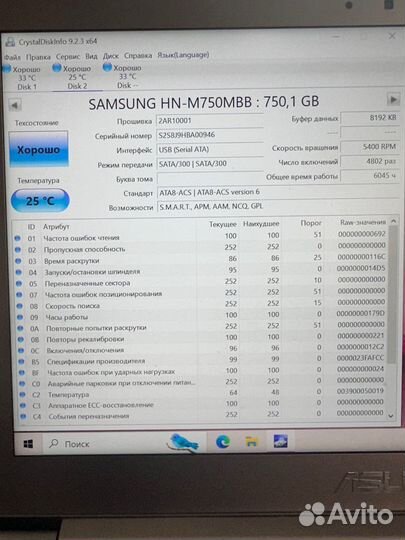Click raw value 00390005001​9 of Температура
405x540 pixels.
click(360, 391)
